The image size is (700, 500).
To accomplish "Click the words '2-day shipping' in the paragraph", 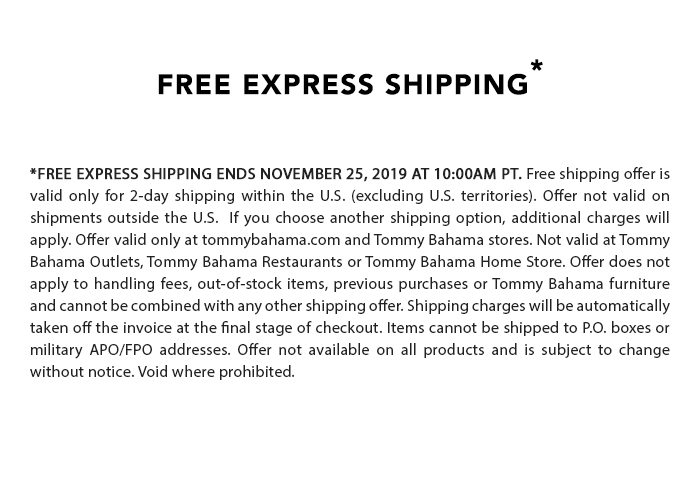I will [x=182, y=196].
